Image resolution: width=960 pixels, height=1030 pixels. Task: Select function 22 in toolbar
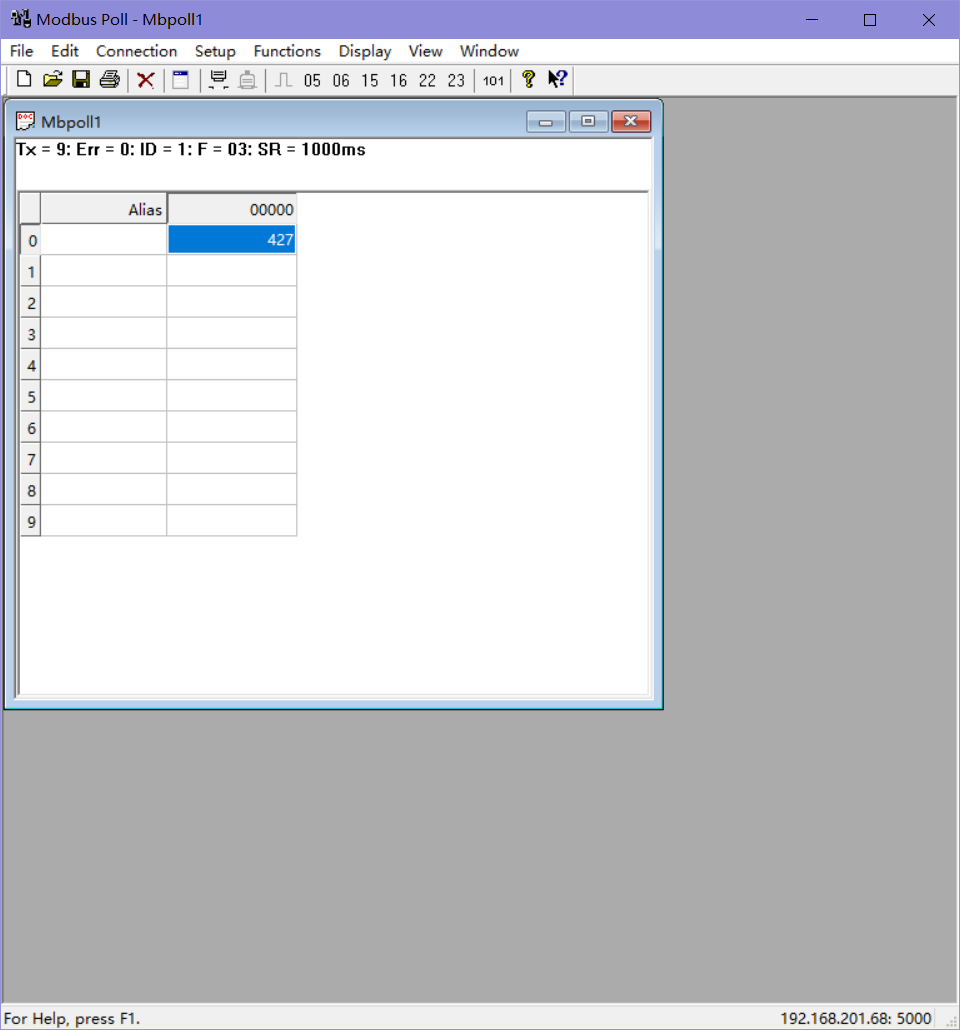coord(427,80)
